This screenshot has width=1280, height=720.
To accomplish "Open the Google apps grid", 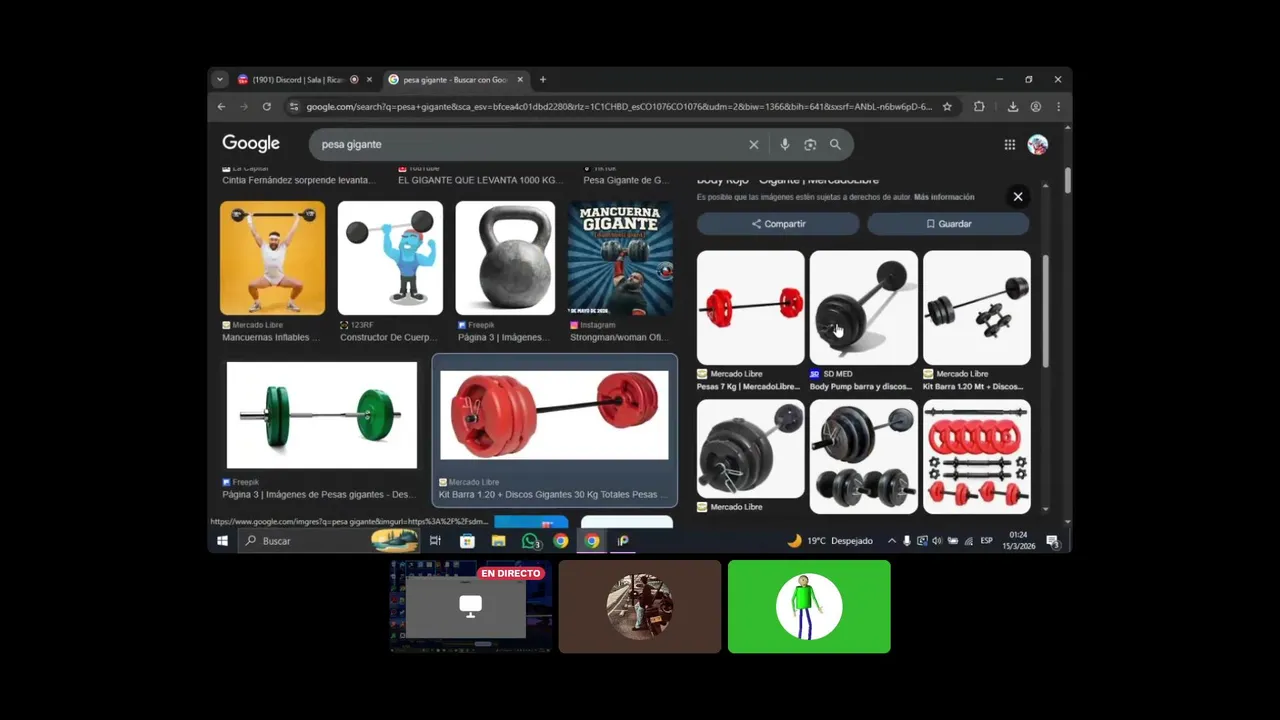I will (x=1010, y=144).
